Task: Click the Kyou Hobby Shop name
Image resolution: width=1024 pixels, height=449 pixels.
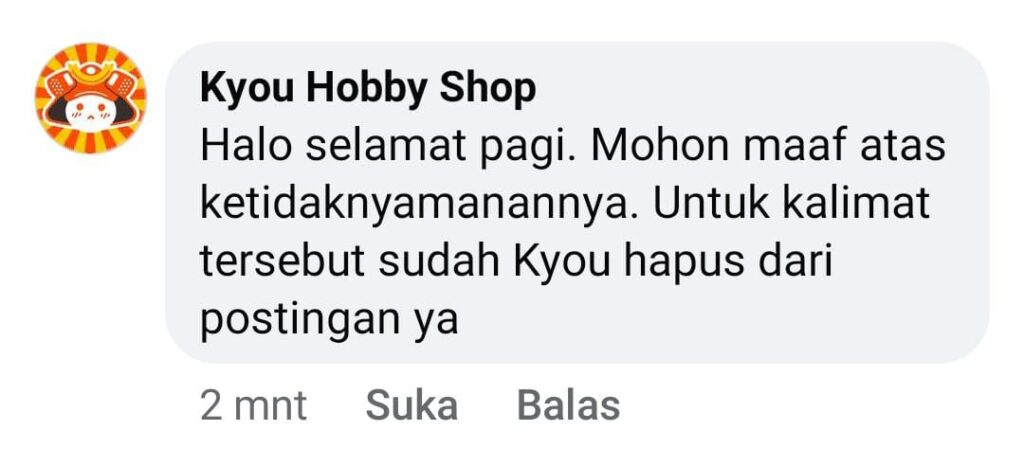Action: [368, 87]
